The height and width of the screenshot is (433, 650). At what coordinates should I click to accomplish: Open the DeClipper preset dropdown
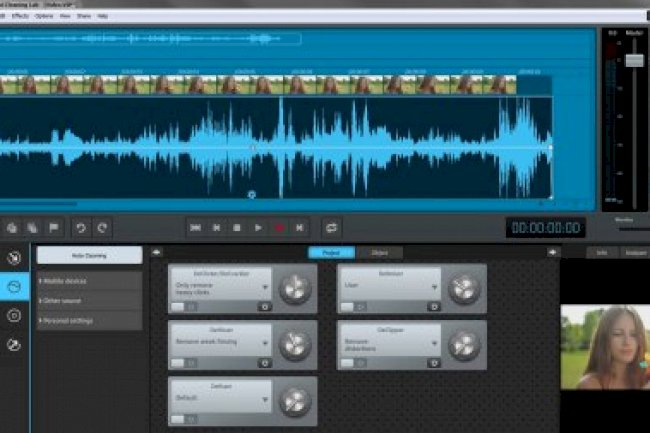click(x=436, y=342)
